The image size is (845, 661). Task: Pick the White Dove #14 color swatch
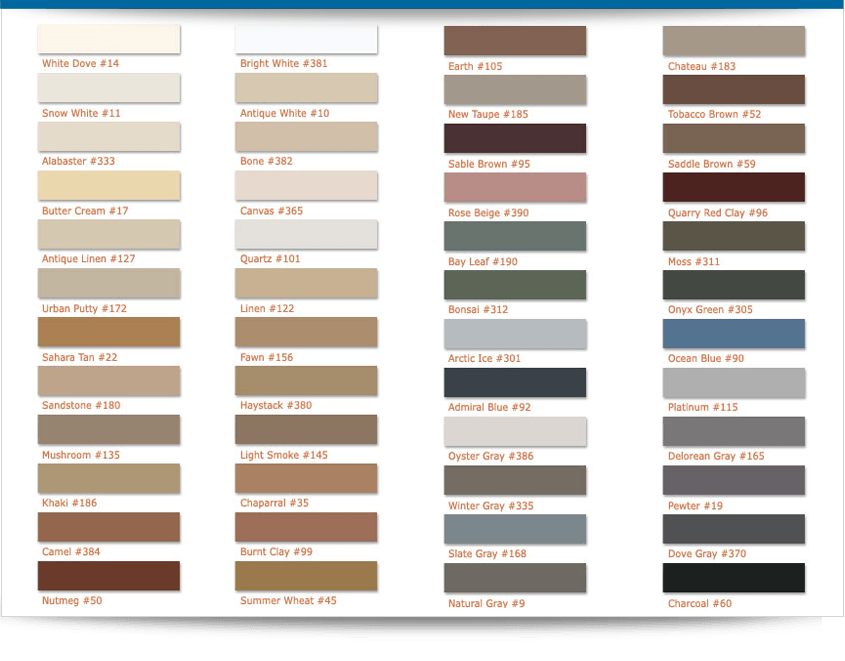click(x=109, y=39)
